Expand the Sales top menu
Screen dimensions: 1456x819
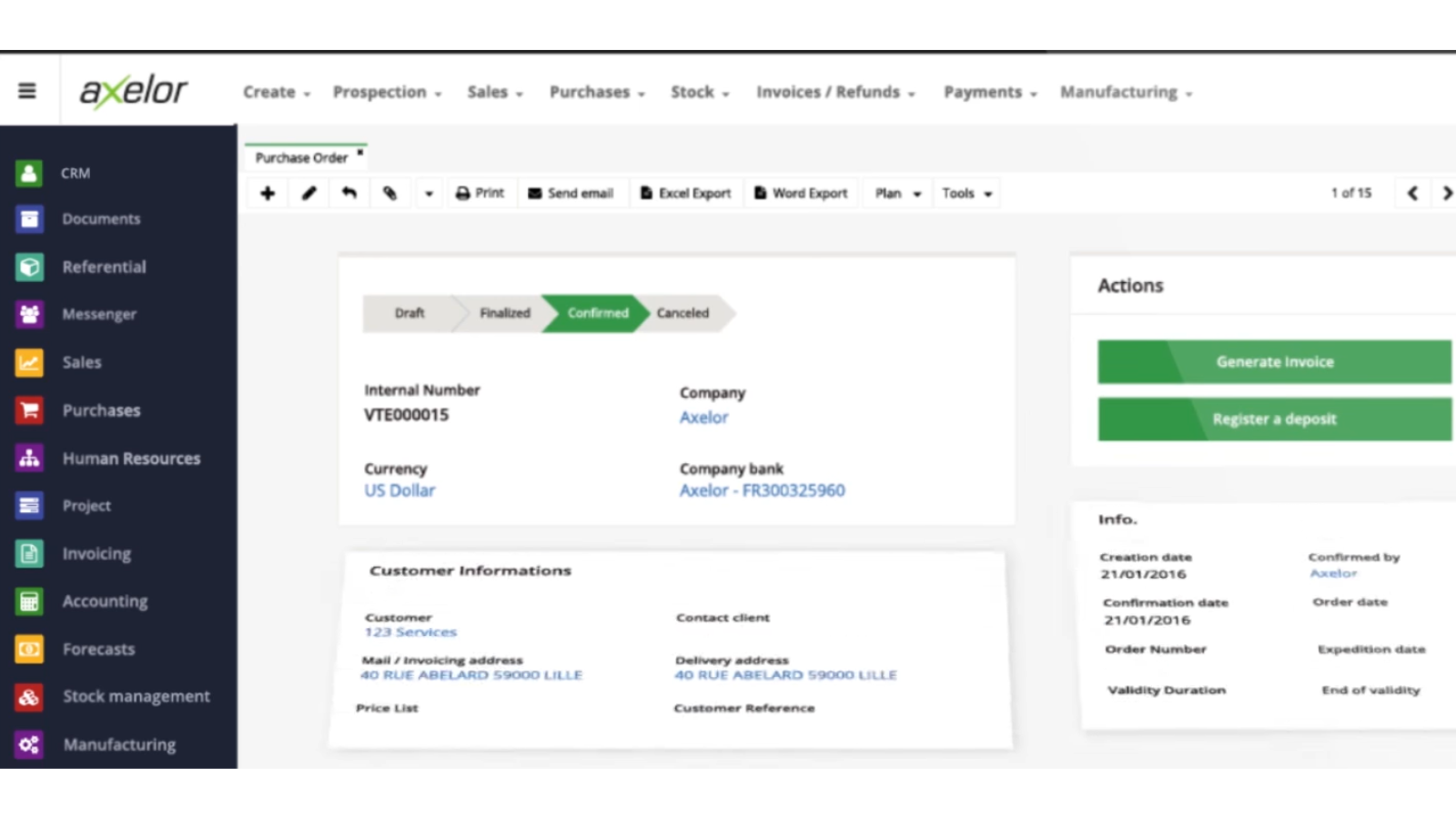(495, 92)
